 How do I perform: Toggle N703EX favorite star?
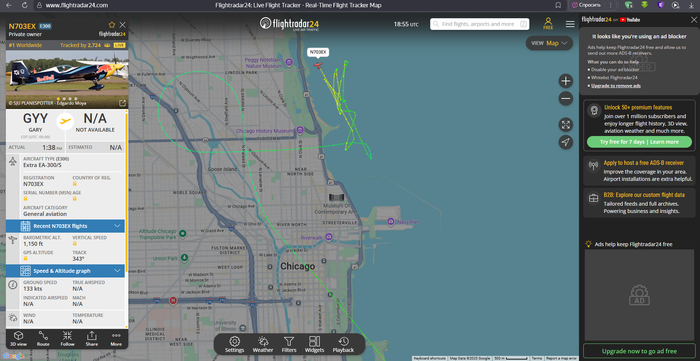pos(112,25)
